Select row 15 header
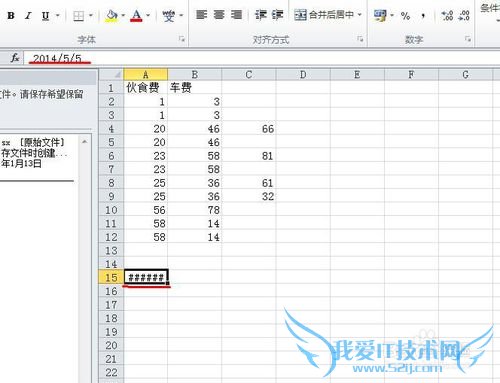The image size is (500, 383). (x=111, y=277)
